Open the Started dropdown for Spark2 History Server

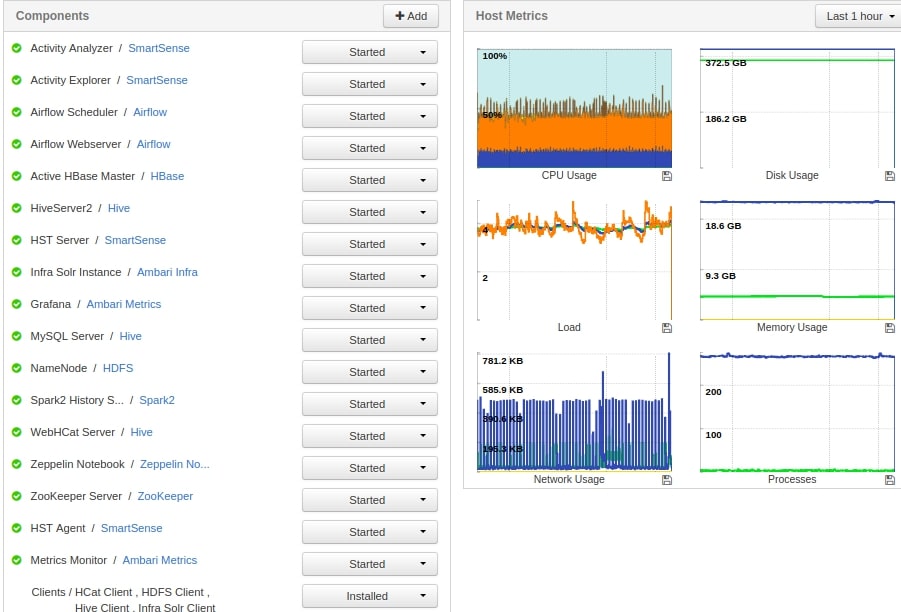[x=369, y=404]
